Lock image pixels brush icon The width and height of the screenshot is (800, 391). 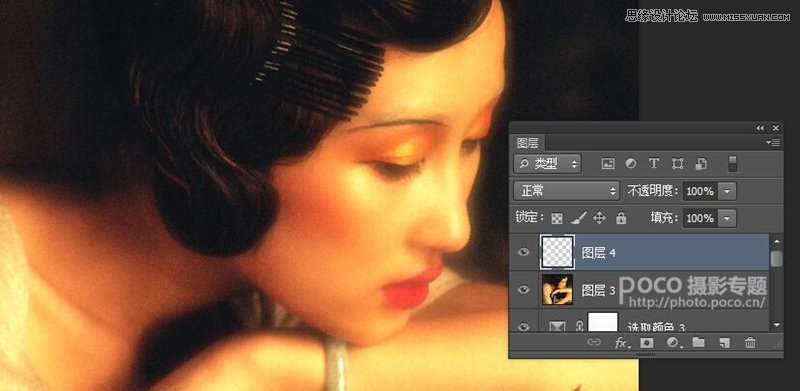pos(578,218)
